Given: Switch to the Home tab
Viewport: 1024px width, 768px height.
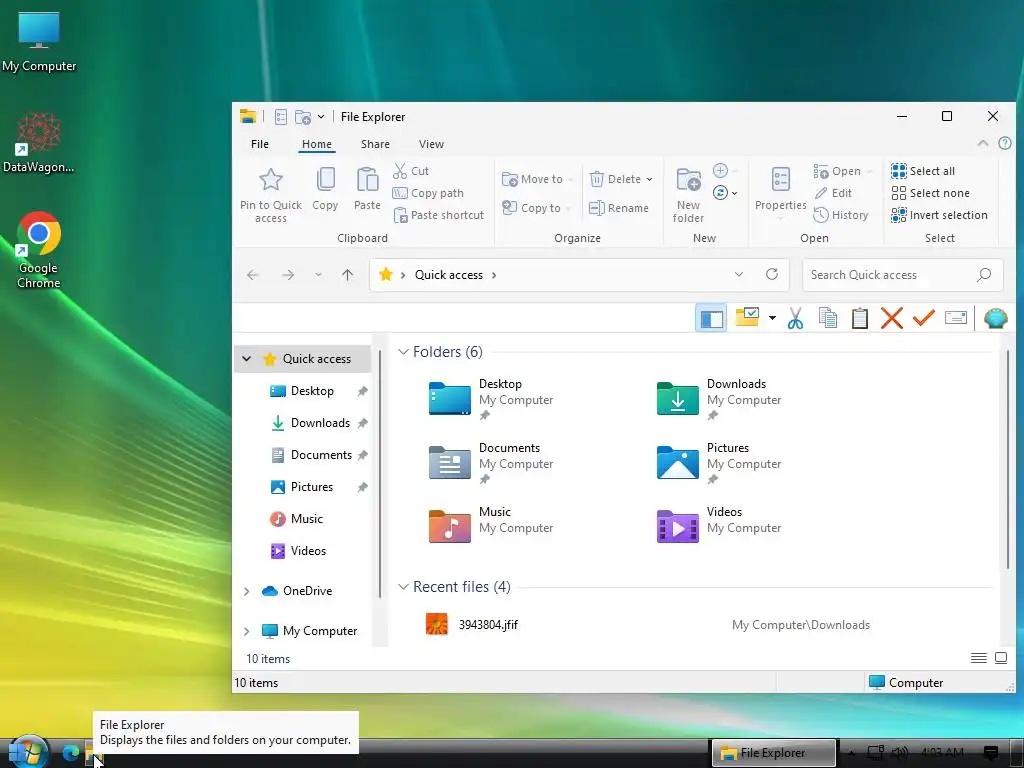Looking at the screenshot, I should pyautogui.click(x=317, y=144).
